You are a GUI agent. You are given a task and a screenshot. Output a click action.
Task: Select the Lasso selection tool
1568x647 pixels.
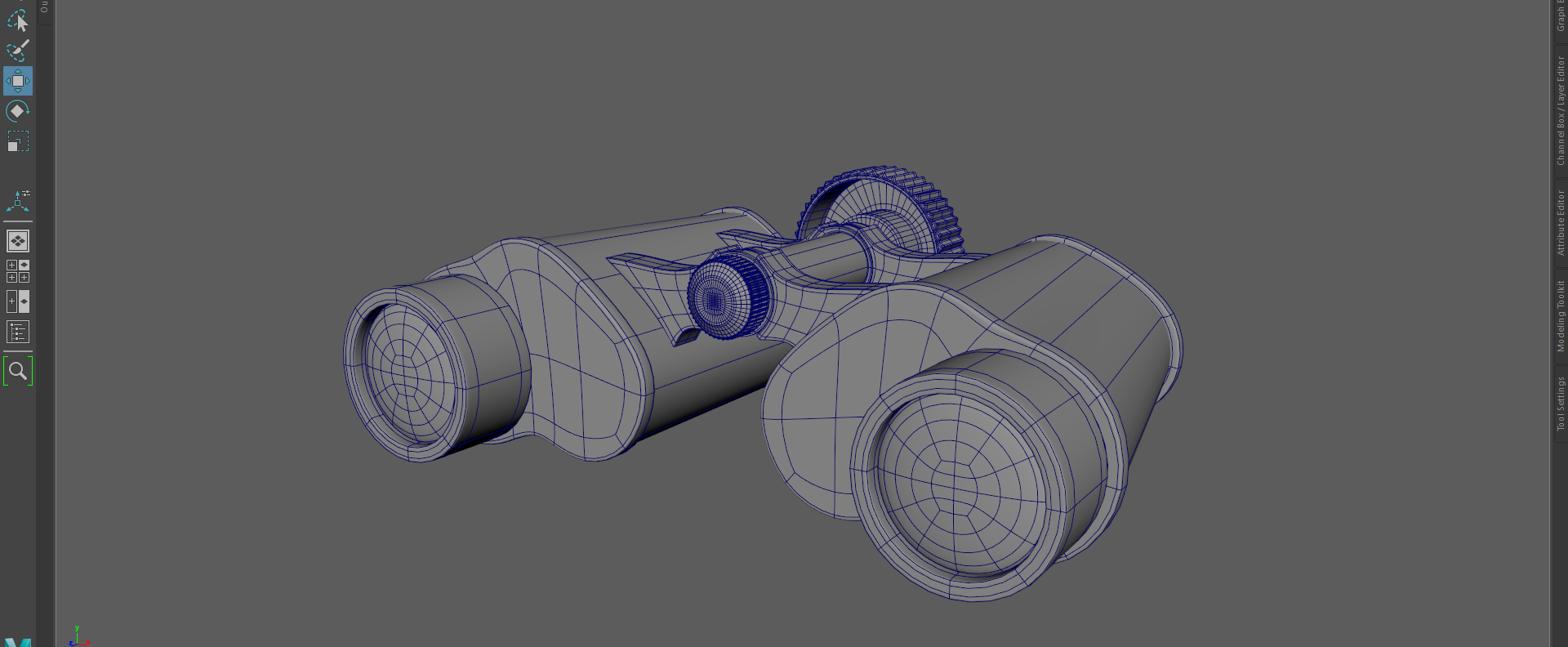click(x=18, y=20)
